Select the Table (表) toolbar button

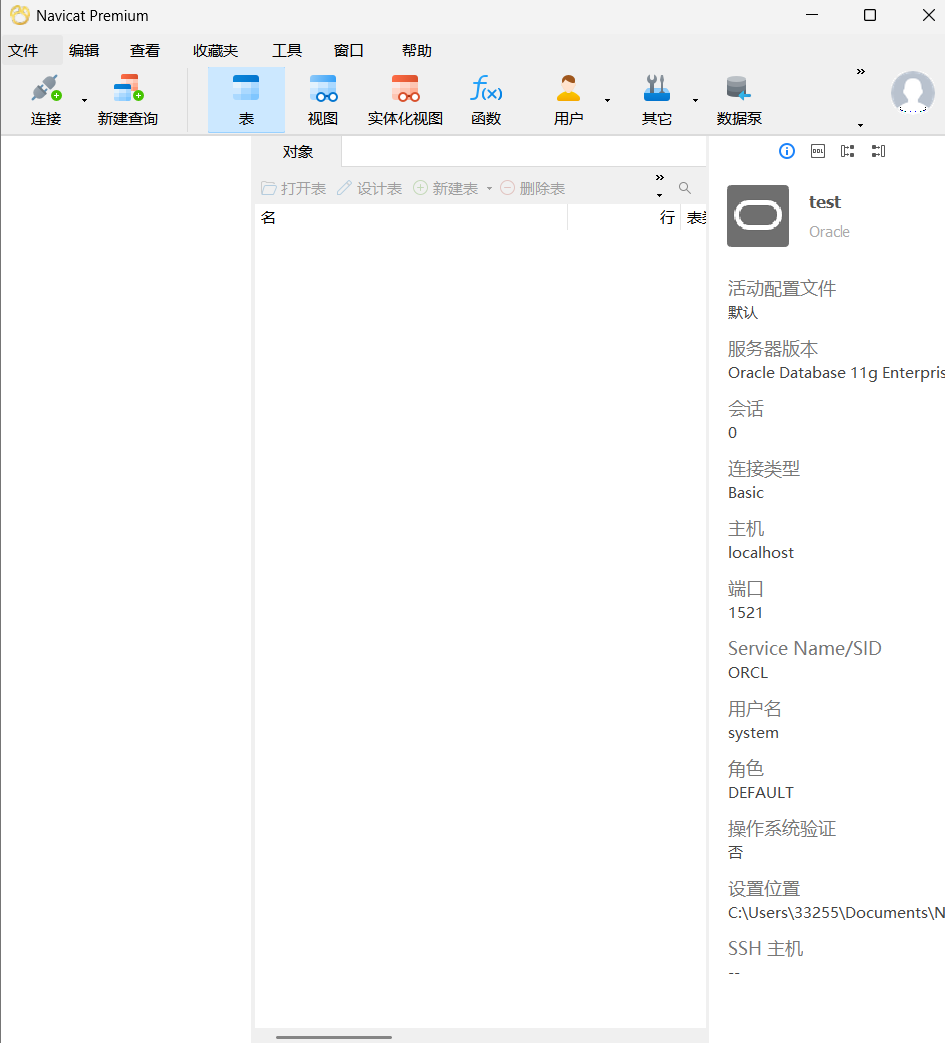click(x=246, y=100)
